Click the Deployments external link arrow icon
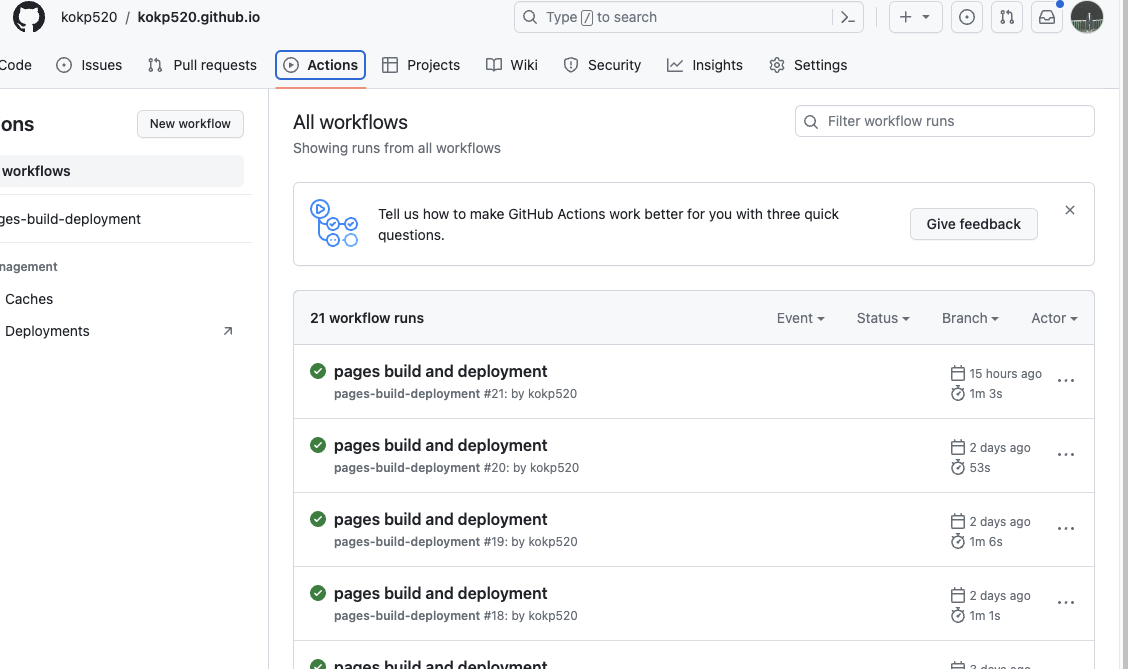This screenshot has height=669, width=1128. [228, 331]
